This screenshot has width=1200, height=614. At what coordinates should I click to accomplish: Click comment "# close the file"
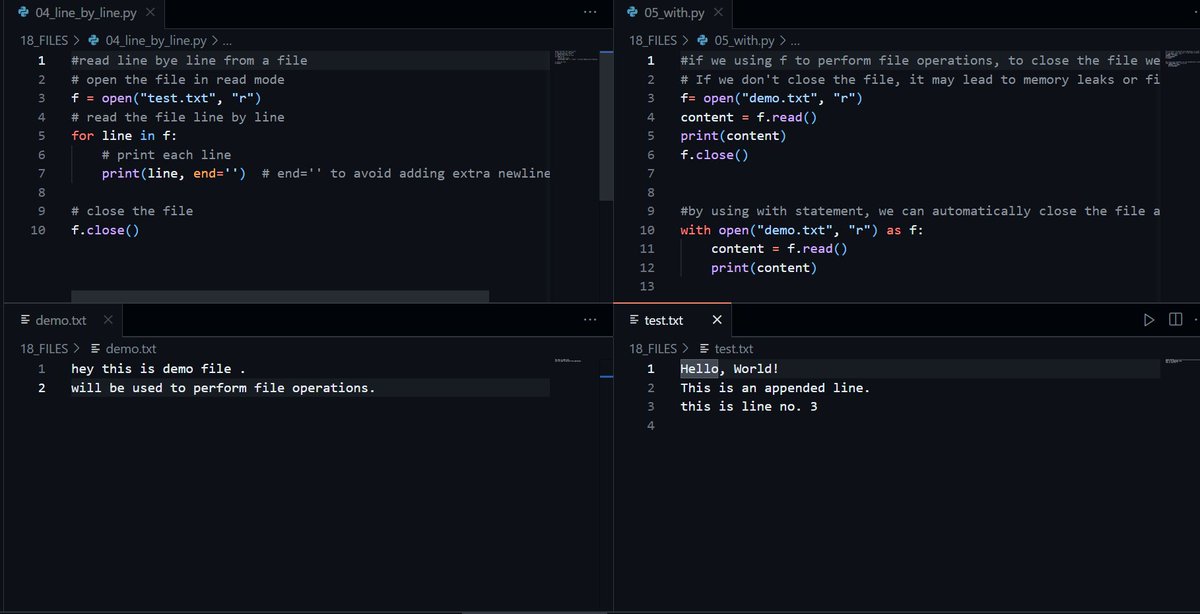132,211
